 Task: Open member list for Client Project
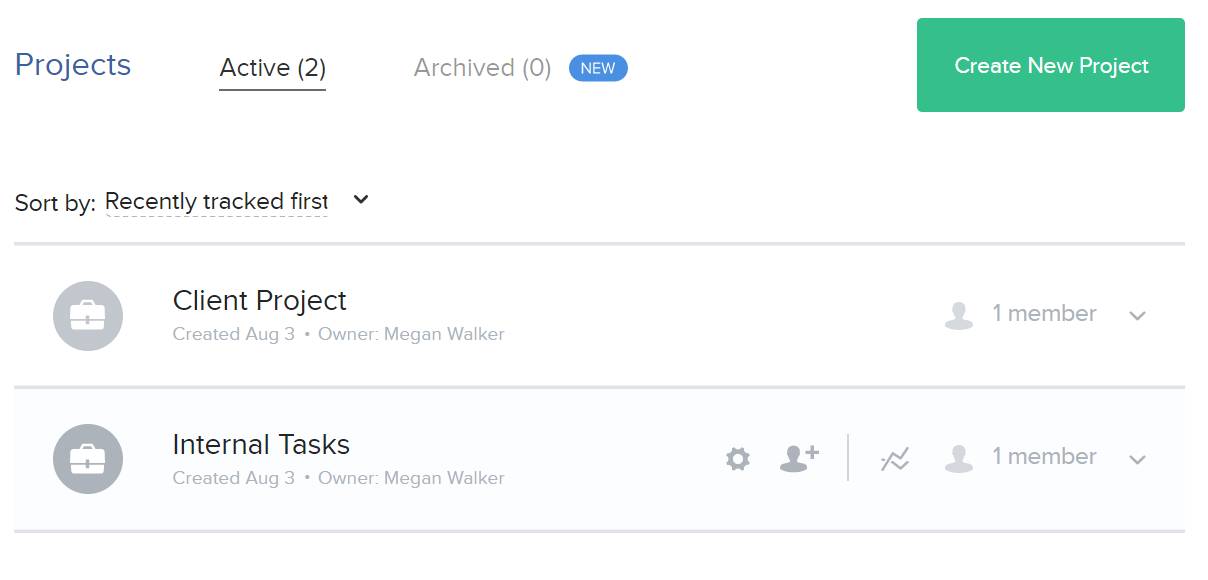click(1044, 313)
